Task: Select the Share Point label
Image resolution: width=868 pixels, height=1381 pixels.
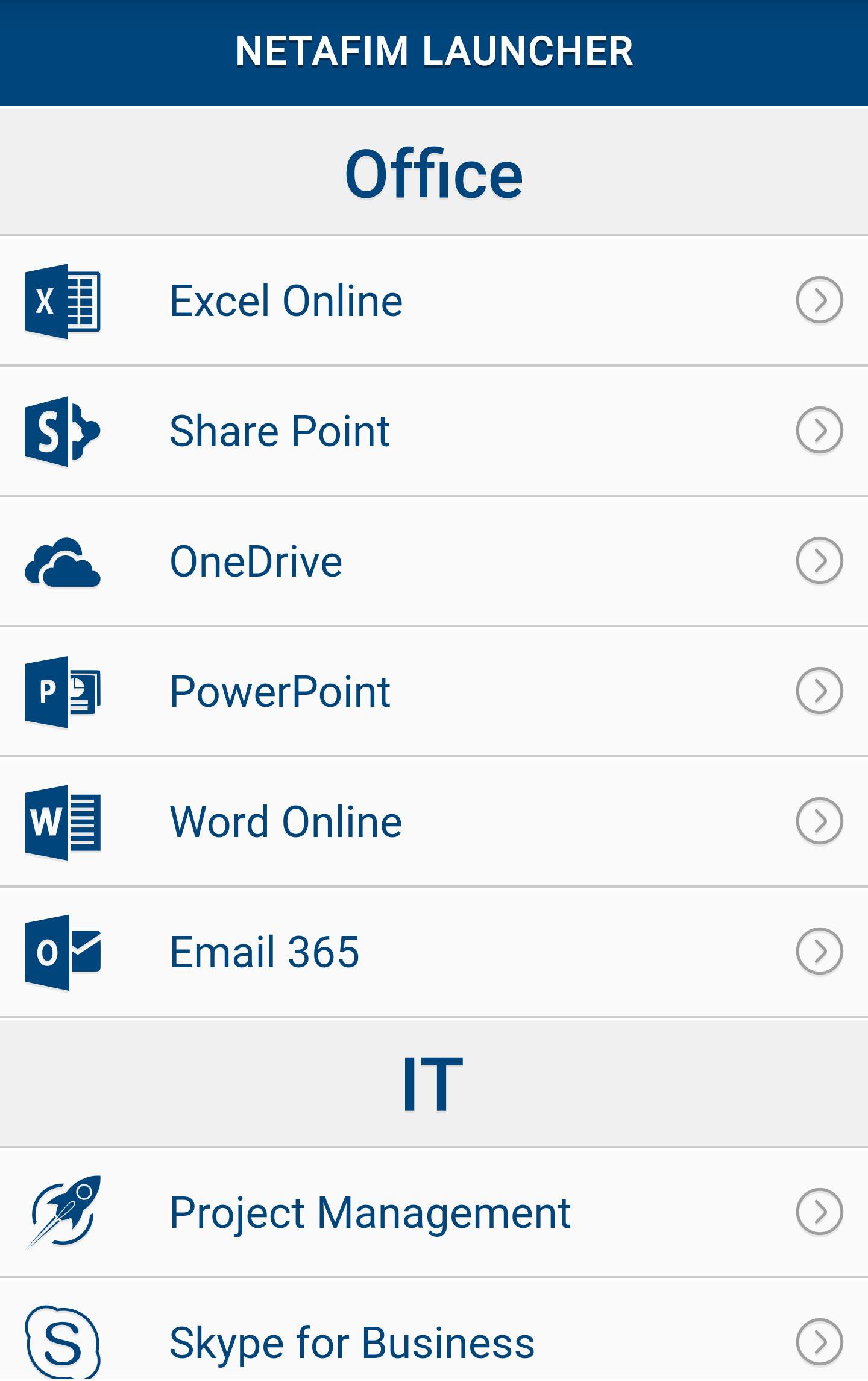Action: click(280, 431)
